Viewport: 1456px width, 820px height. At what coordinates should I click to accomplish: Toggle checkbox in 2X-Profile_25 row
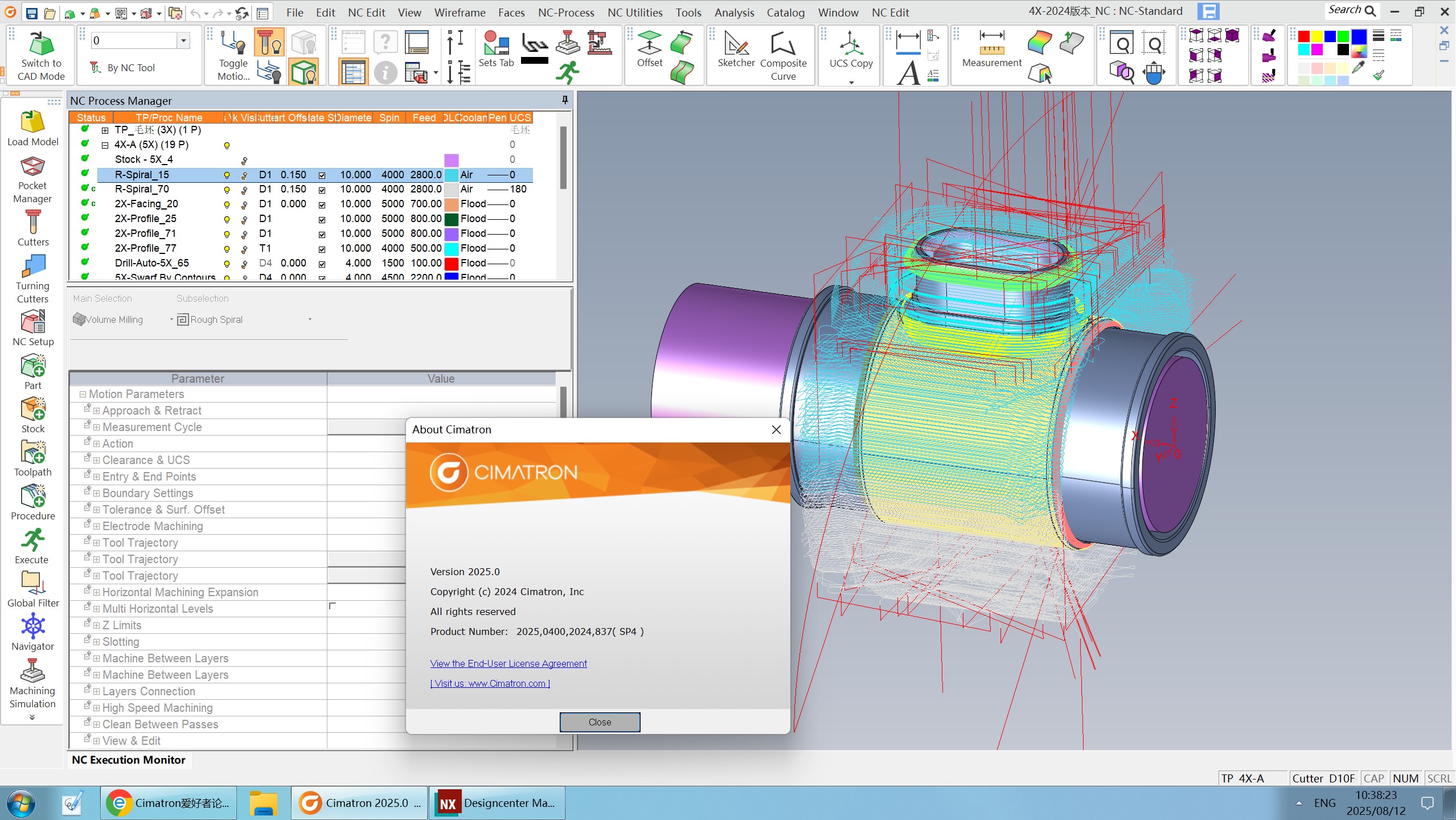[322, 220]
